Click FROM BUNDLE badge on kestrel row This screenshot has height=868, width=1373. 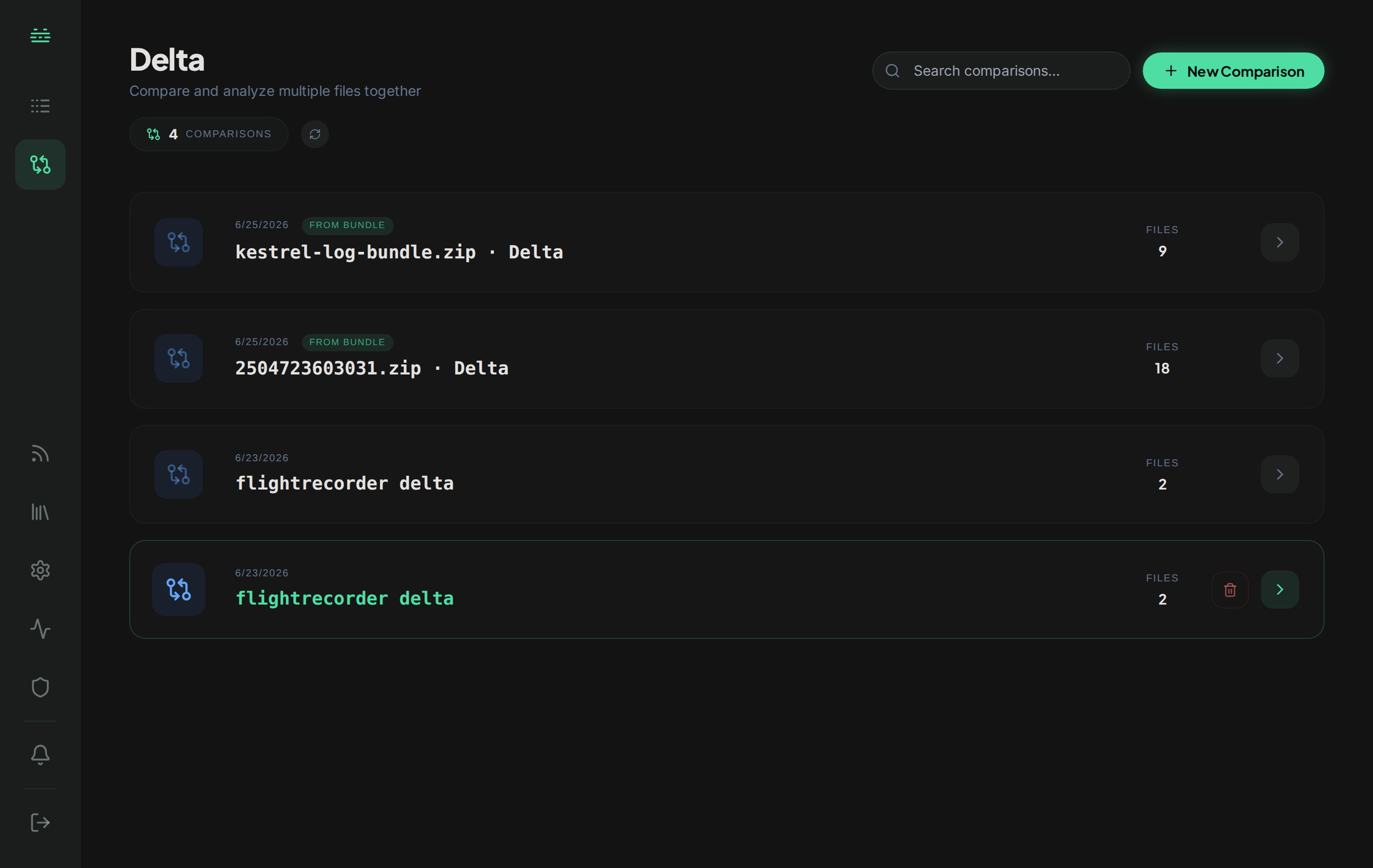[x=347, y=225]
